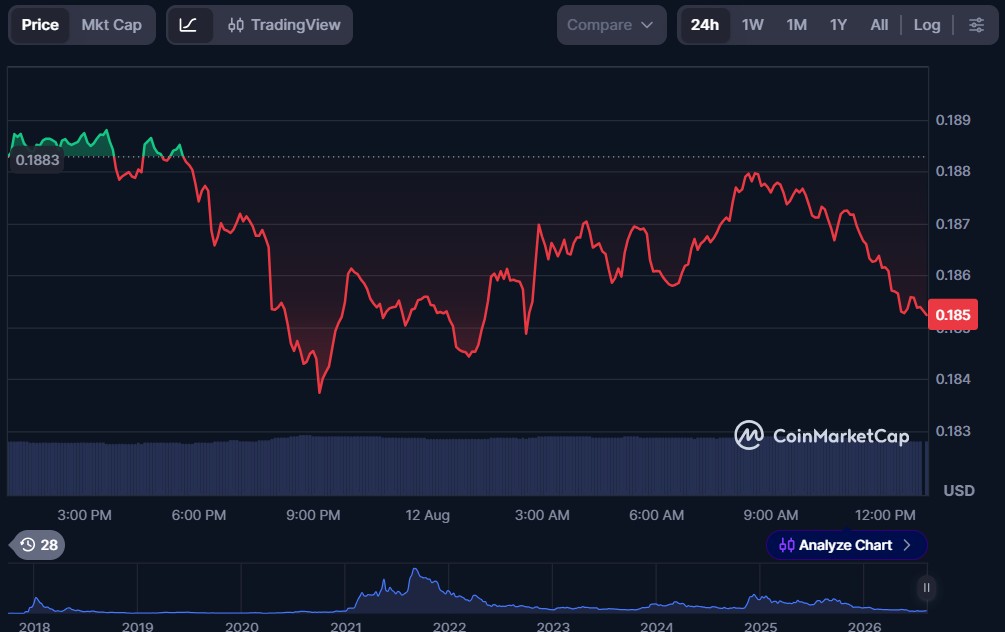1005x632 pixels.
Task: Click the history clock badge showing 28
Action: tap(39, 545)
